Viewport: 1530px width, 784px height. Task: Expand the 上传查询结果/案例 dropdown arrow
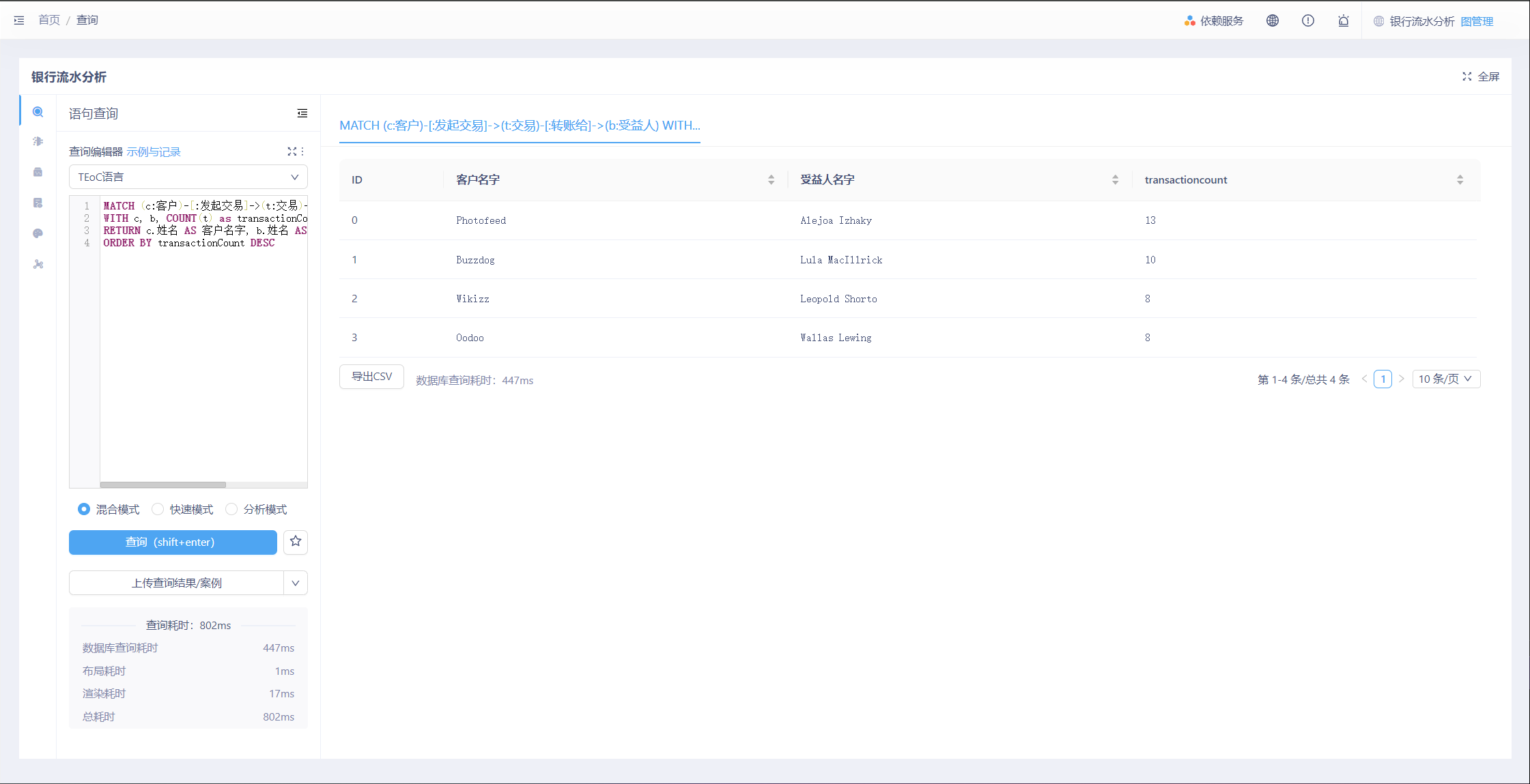point(296,583)
